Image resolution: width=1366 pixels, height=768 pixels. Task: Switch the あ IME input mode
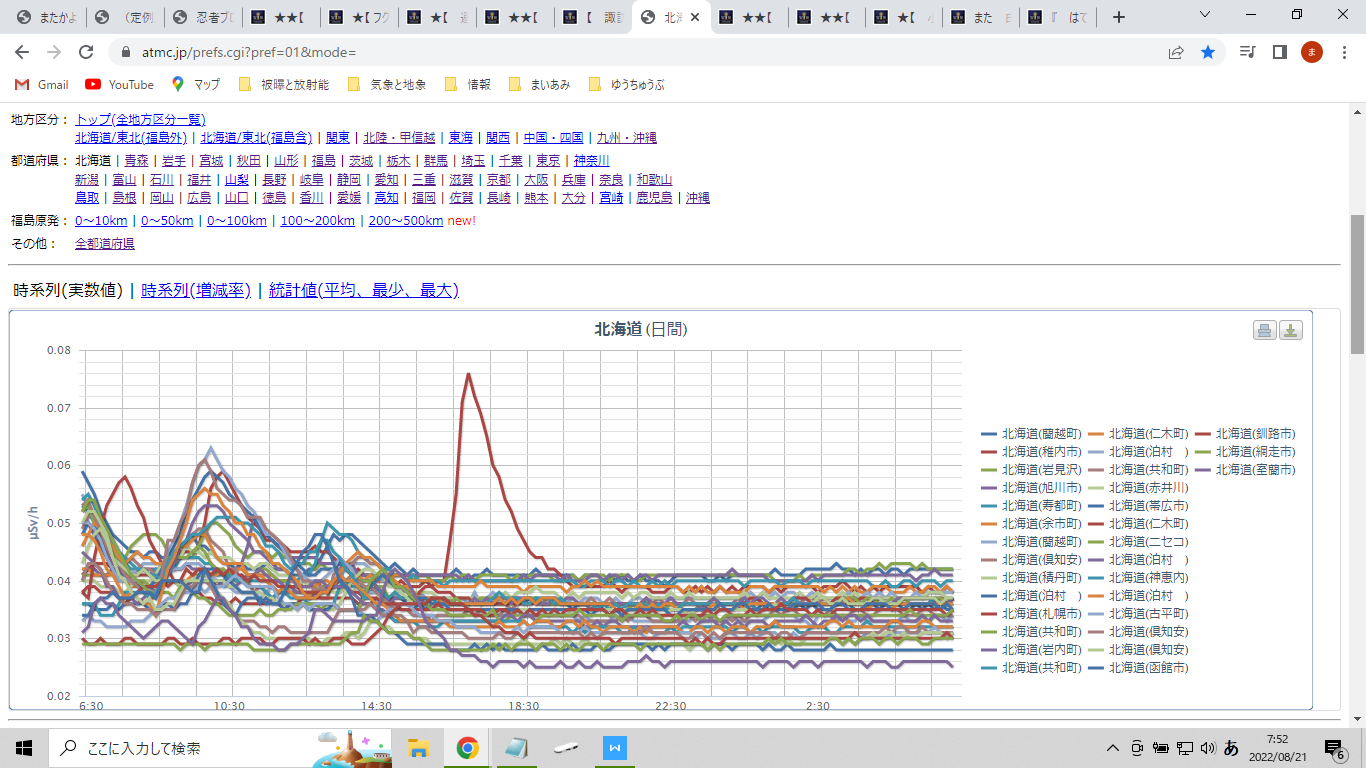point(1232,748)
